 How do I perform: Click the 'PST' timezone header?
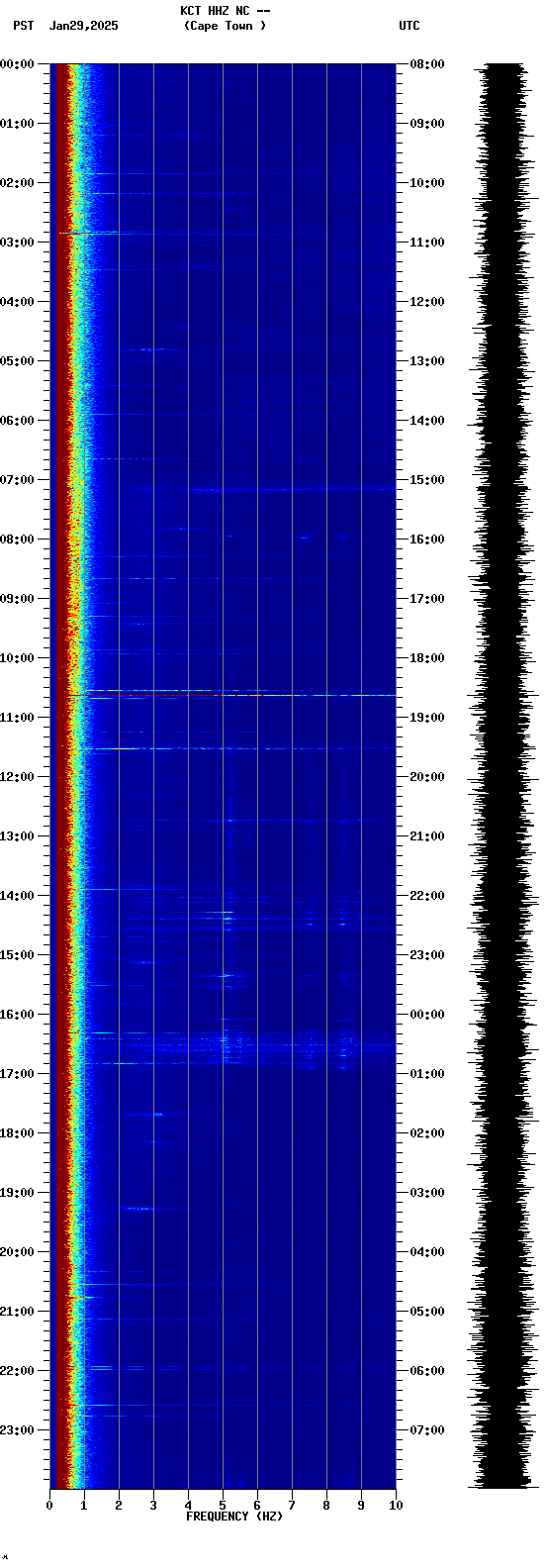[23, 26]
